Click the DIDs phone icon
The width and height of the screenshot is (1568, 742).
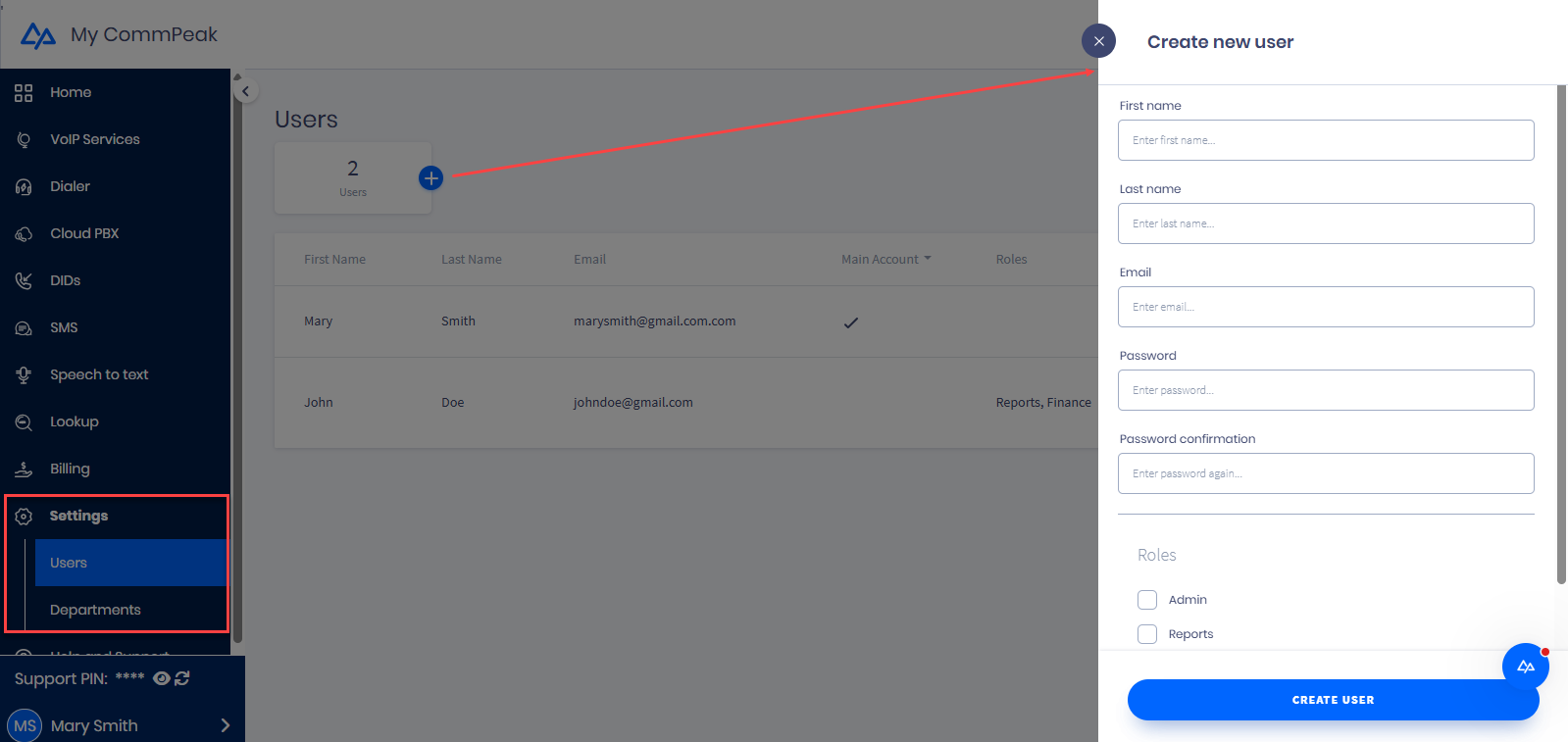coord(24,281)
